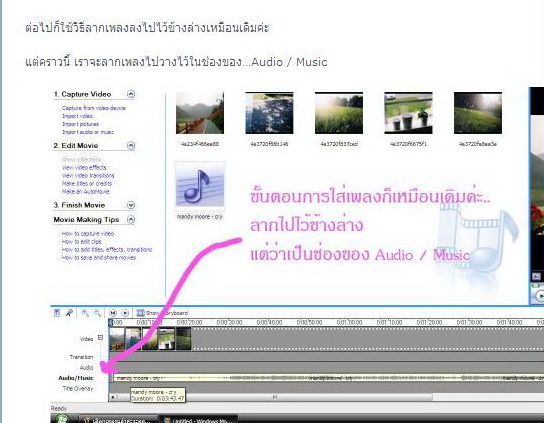This screenshot has height=423, width=544.
Task: Click Make titles or credits link
Action: [87, 184]
